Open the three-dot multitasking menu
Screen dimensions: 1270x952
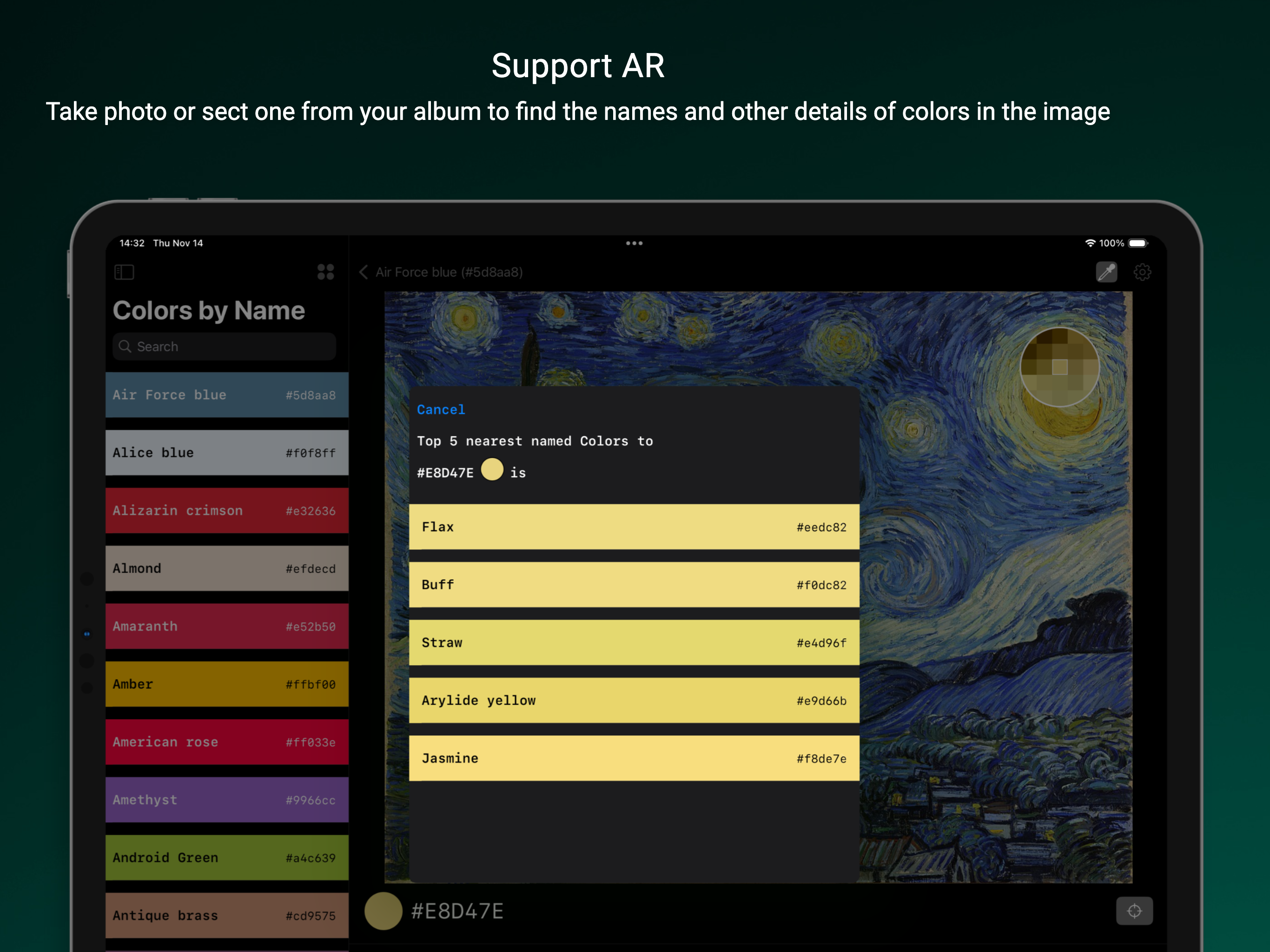[x=634, y=244]
